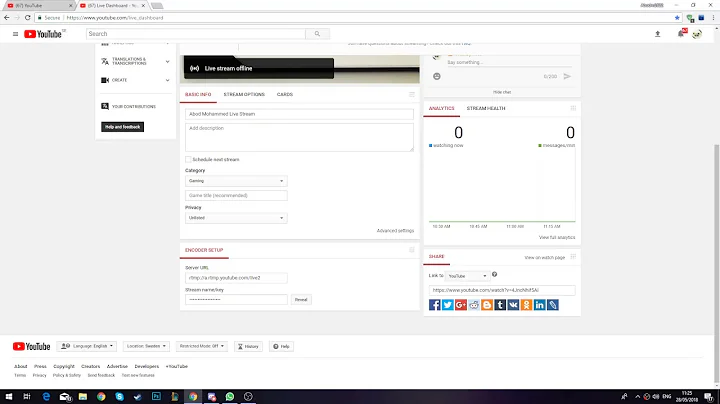
Task: Switch to the Stream Options tab
Action: (244, 95)
